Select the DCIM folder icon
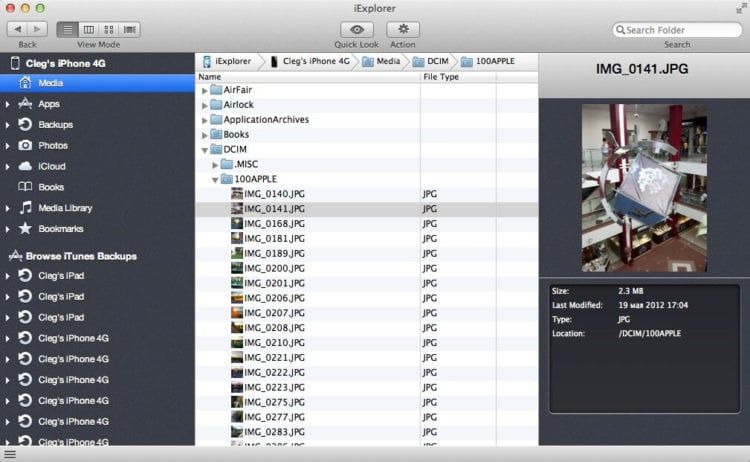The height and width of the screenshot is (462, 750). coord(216,149)
